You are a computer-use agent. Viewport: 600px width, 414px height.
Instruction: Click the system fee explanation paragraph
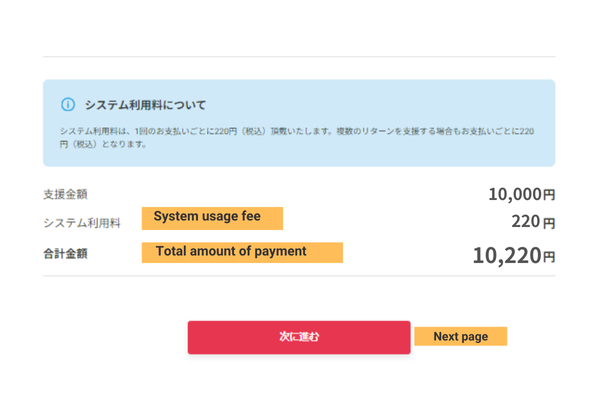pos(300,131)
